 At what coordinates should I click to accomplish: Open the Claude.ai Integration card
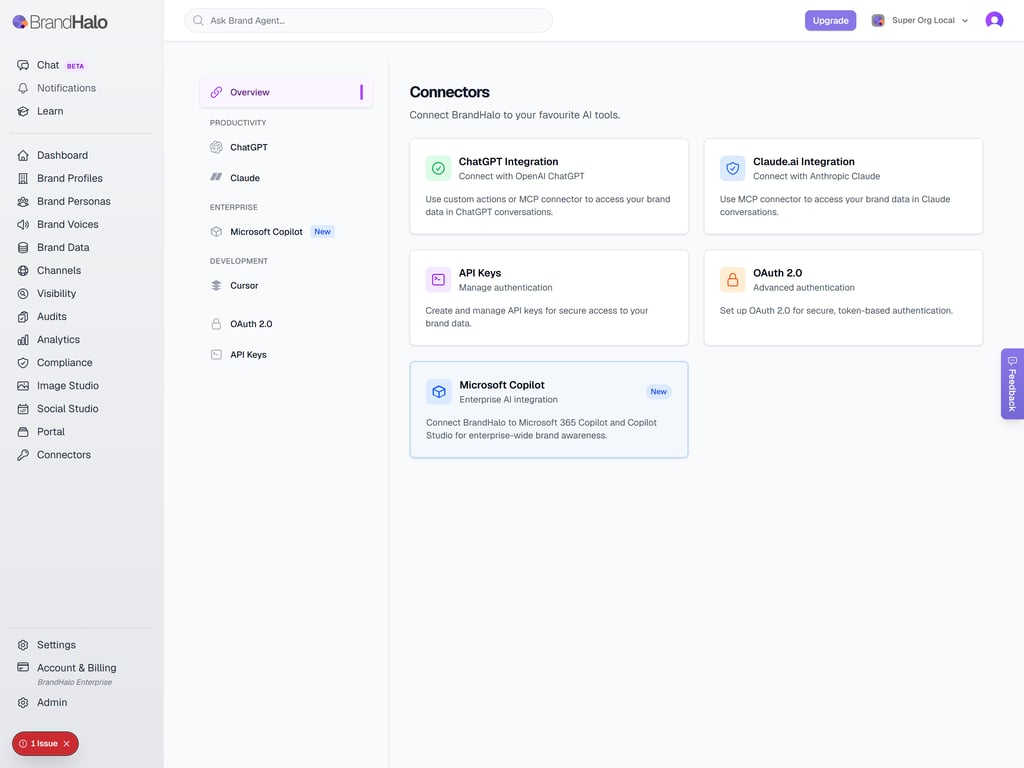coord(843,186)
